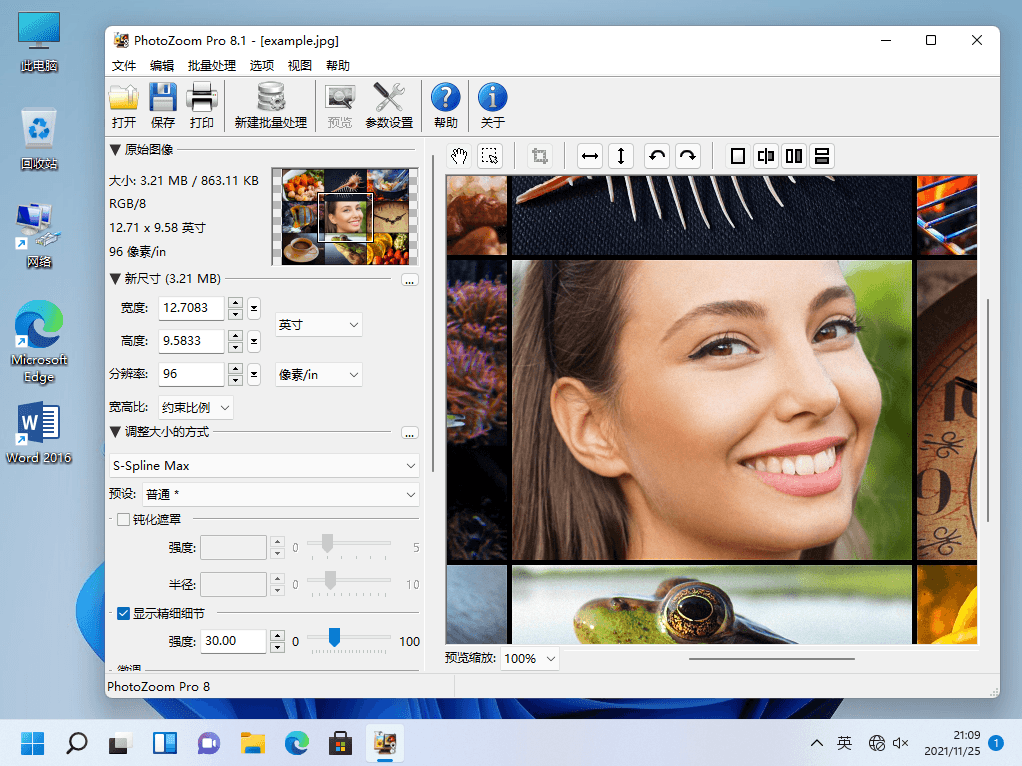1022x766 pixels.
Task: Switch to single preview view
Action: click(x=738, y=156)
